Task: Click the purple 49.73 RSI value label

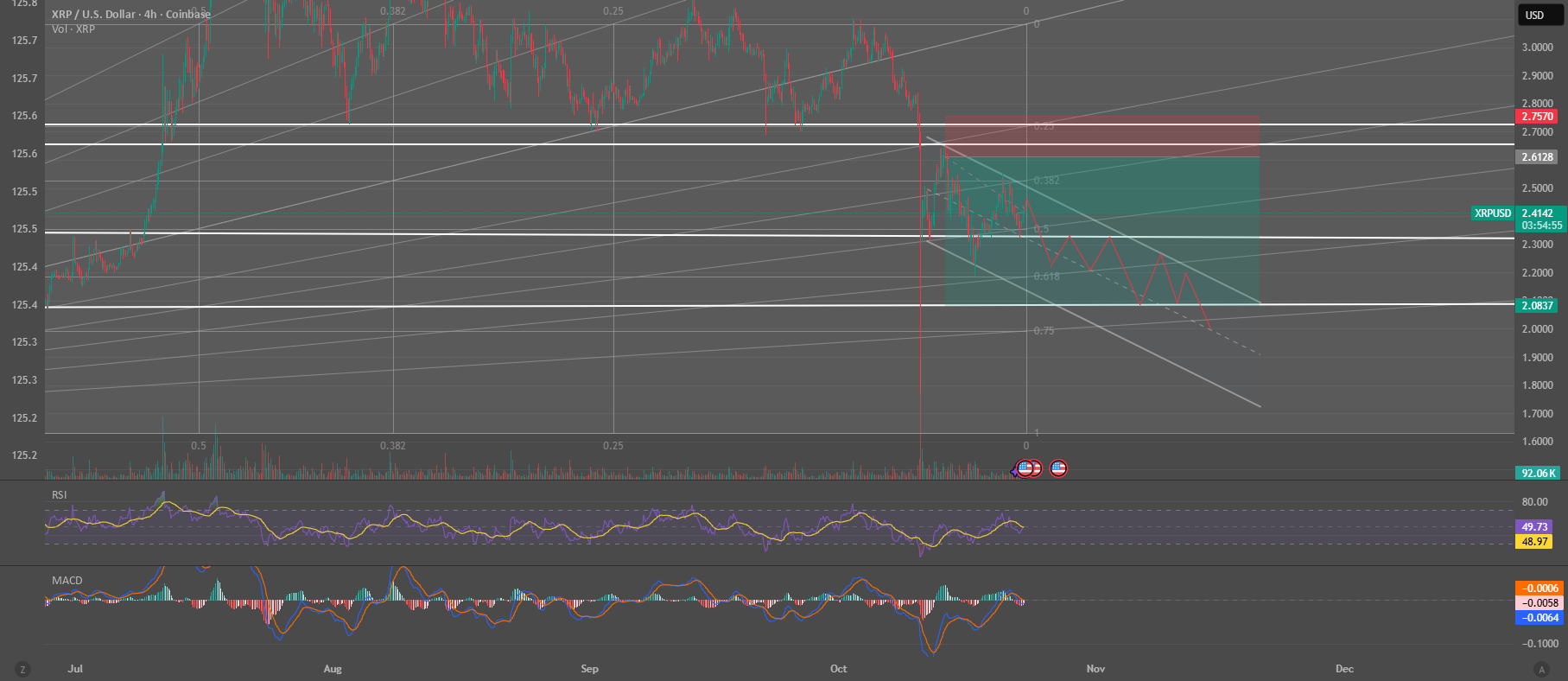Action: click(x=1534, y=527)
